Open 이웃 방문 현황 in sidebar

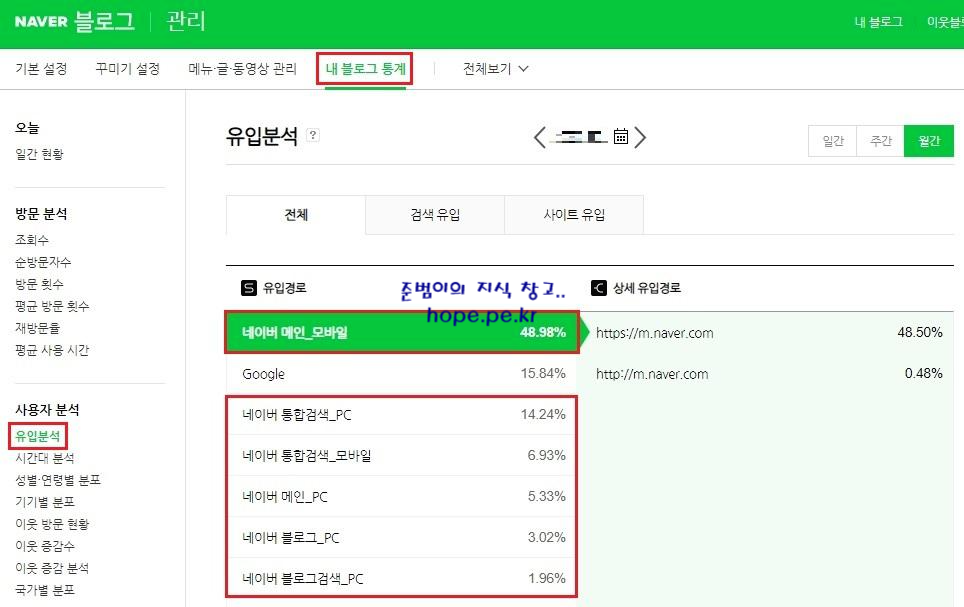click(52, 524)
